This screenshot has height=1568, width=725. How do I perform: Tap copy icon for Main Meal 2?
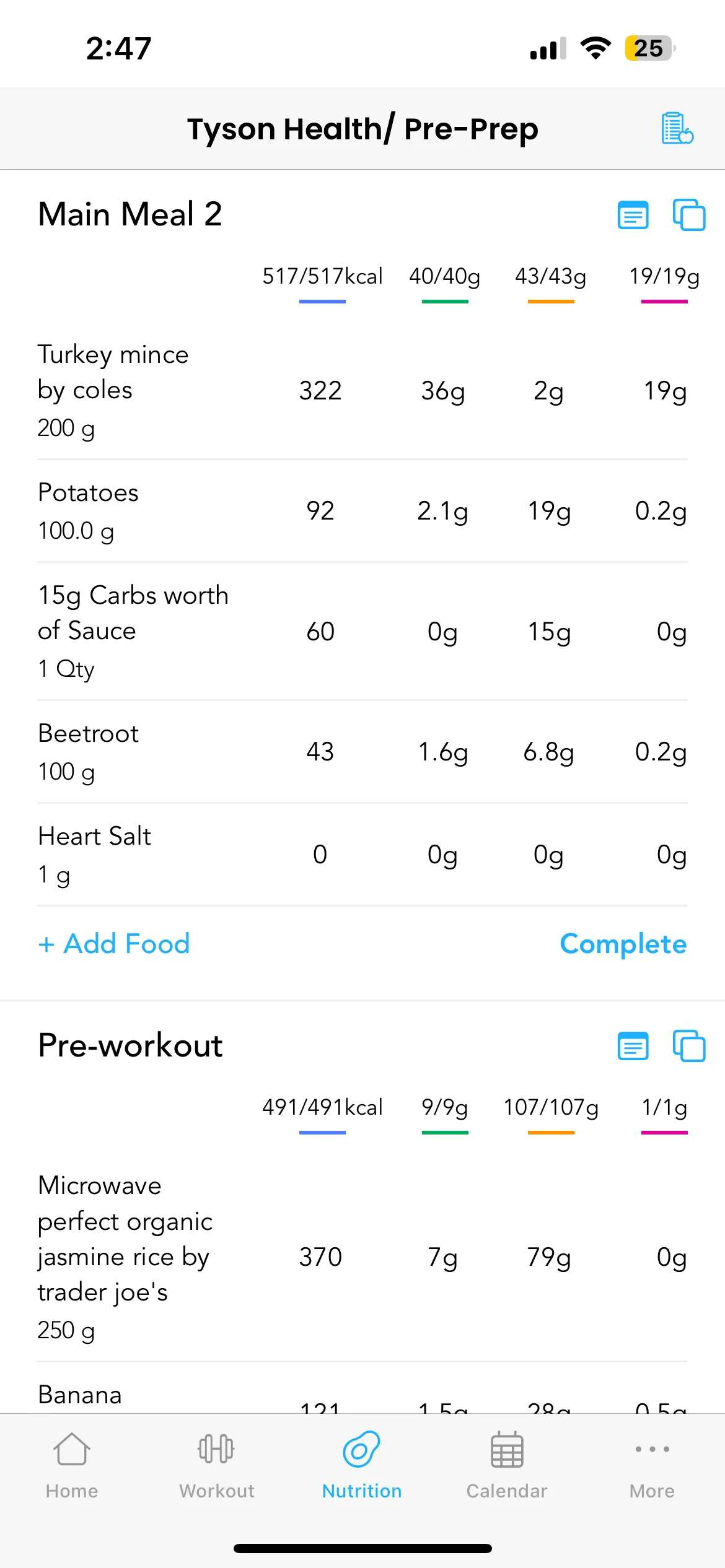point(689,215)
